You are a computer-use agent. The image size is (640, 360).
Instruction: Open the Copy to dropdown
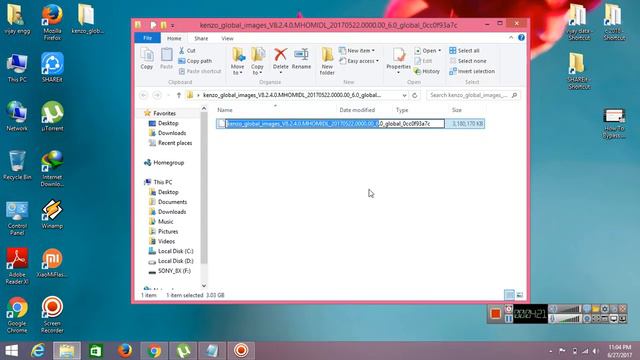click(258, 61)
